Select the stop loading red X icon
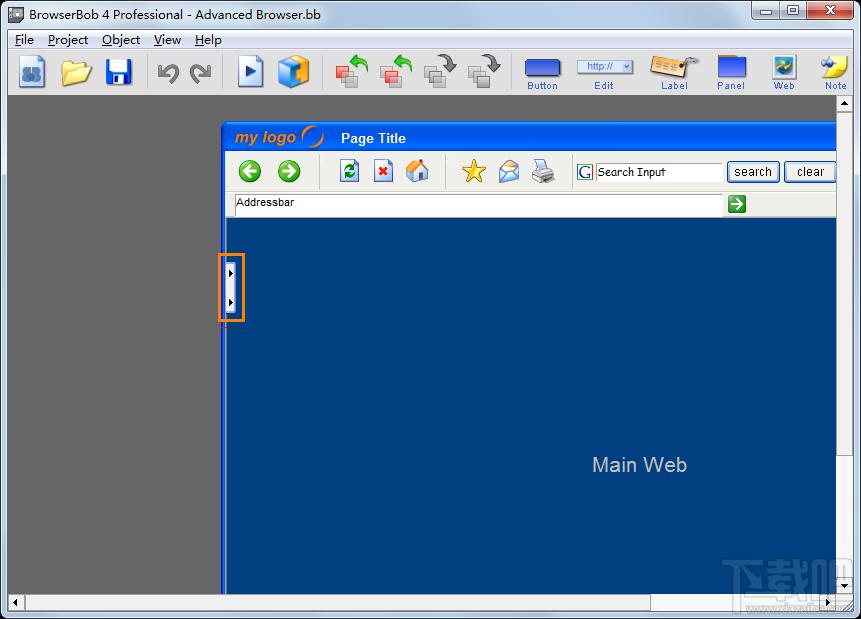Viewport: 861px width, 619px height. pos(383,171)
